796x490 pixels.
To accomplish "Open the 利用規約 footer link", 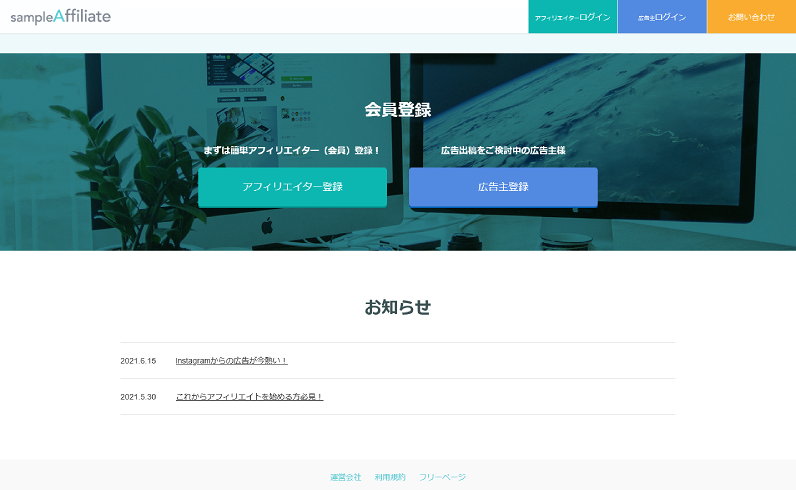I will pos(390,477).
